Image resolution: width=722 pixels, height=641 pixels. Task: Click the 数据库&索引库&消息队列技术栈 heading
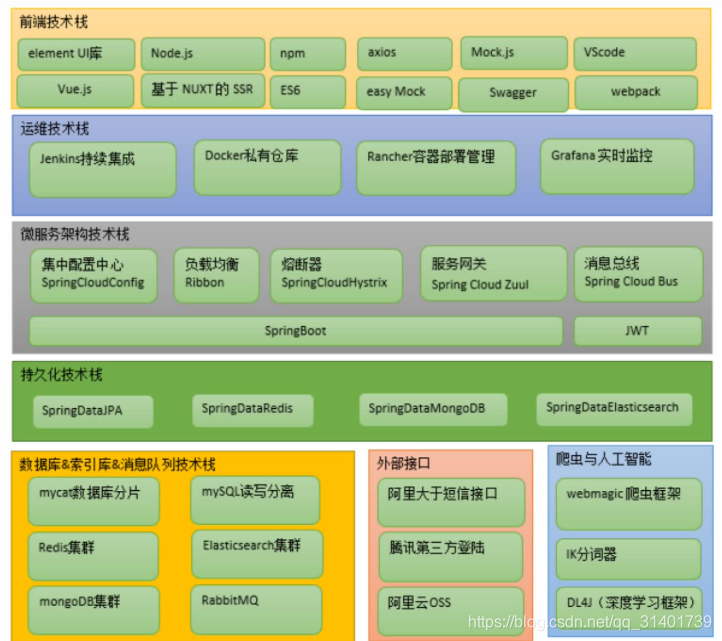(x=117, y=464)
